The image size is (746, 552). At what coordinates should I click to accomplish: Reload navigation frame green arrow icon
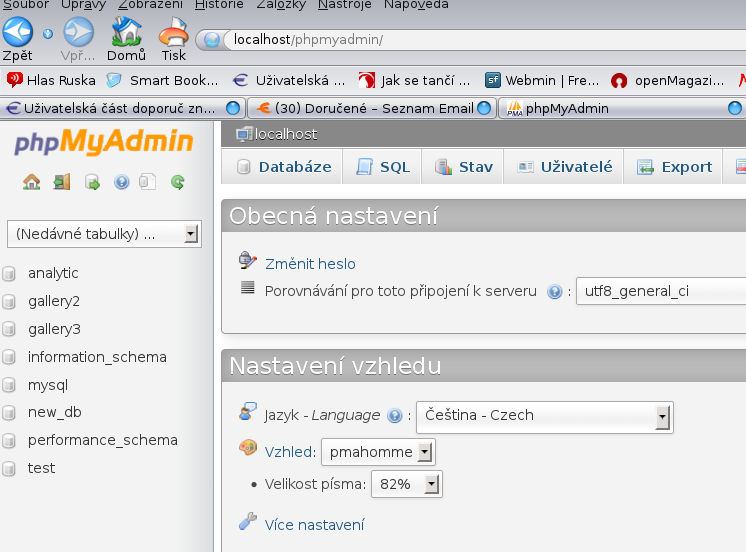coord(178,182)
